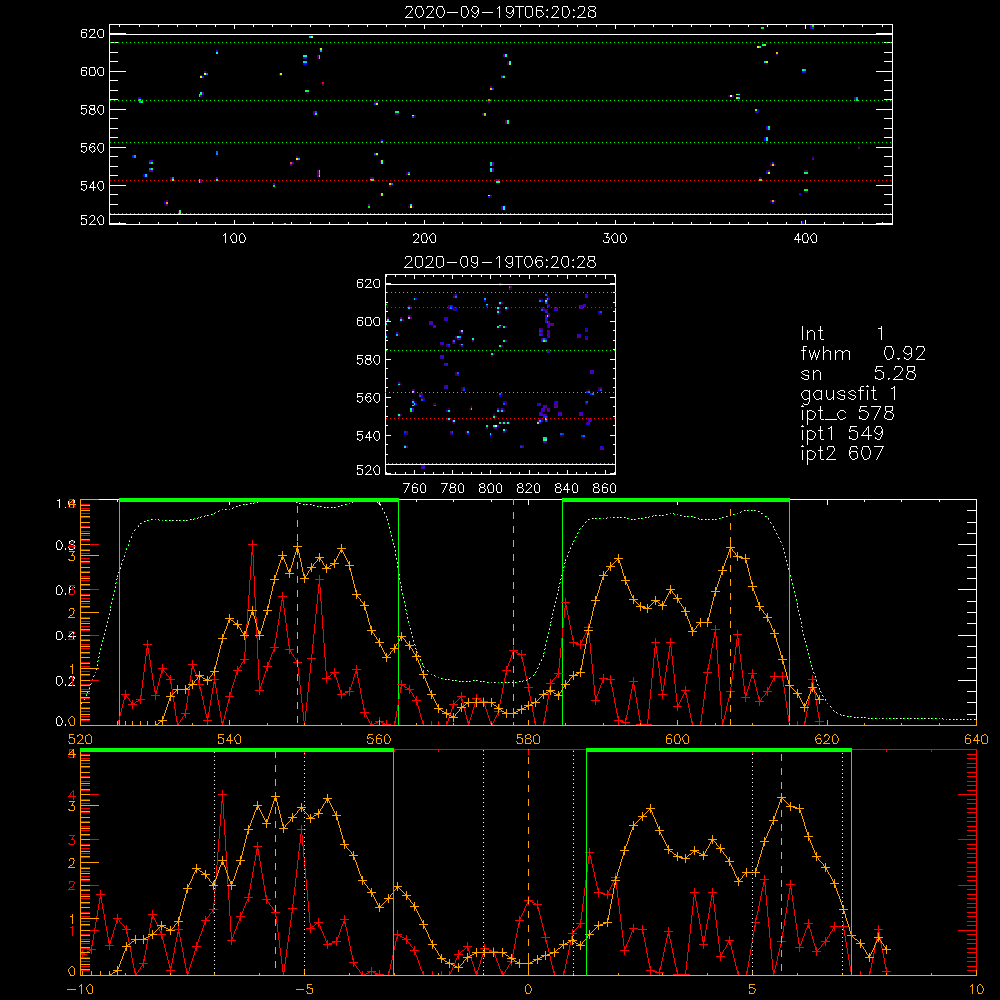Viewport: 1000px width, 1000px height.
Task: Click x-axis label 620 of the third plot
Action: pos(827,739)
